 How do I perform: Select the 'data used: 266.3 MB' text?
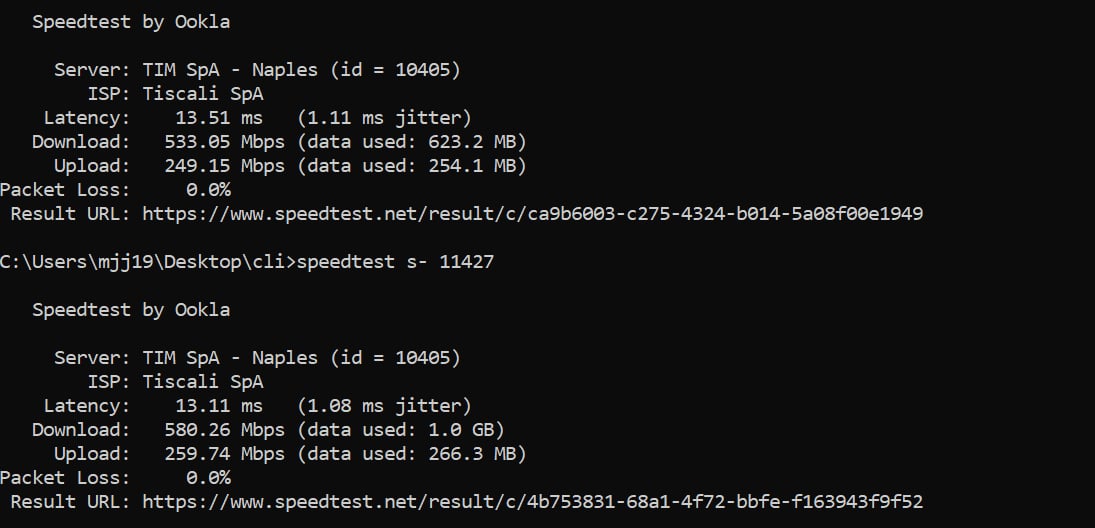(x=411, y=454)
